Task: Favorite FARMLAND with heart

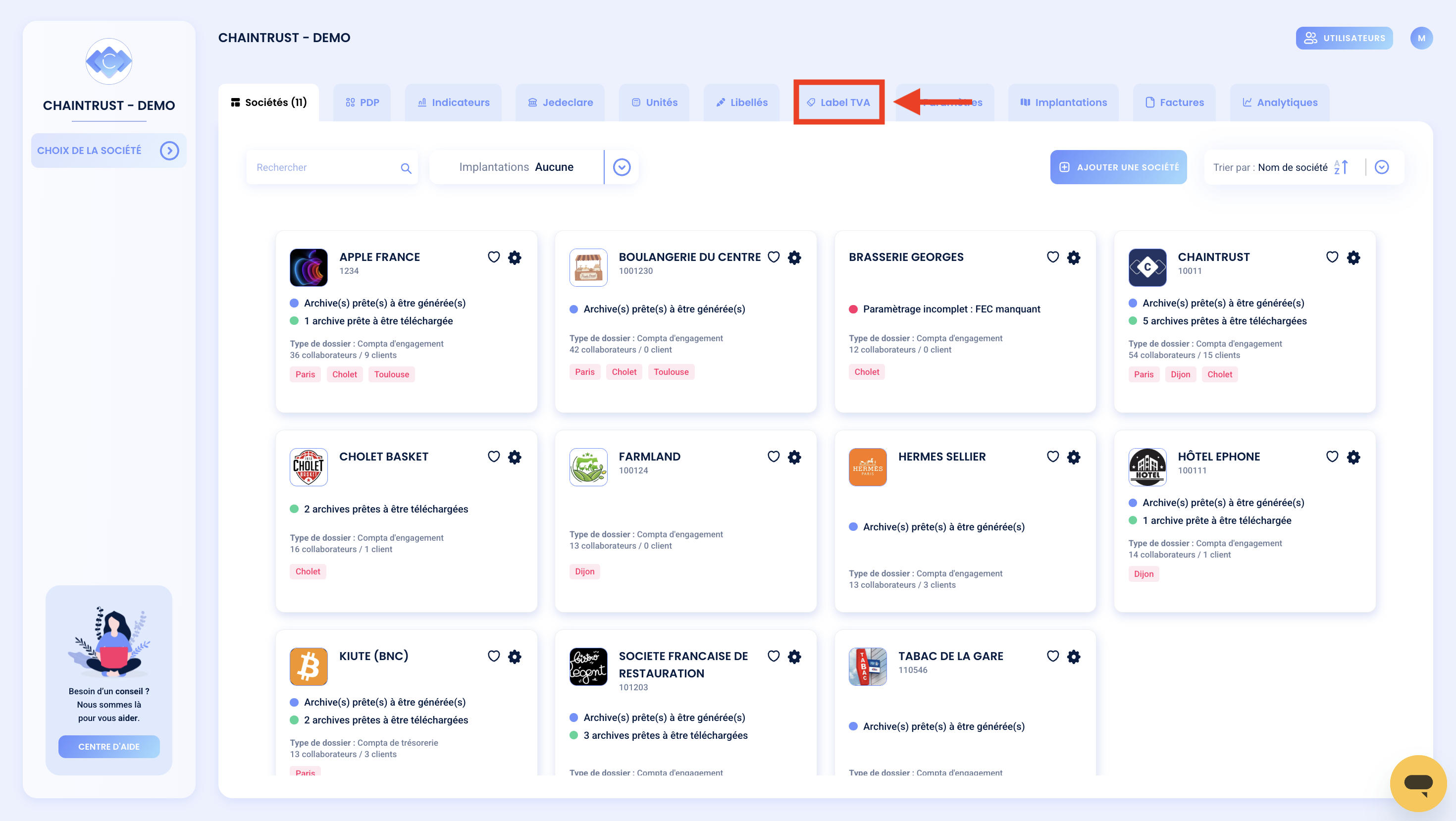Action: click(x=773, y=457)
